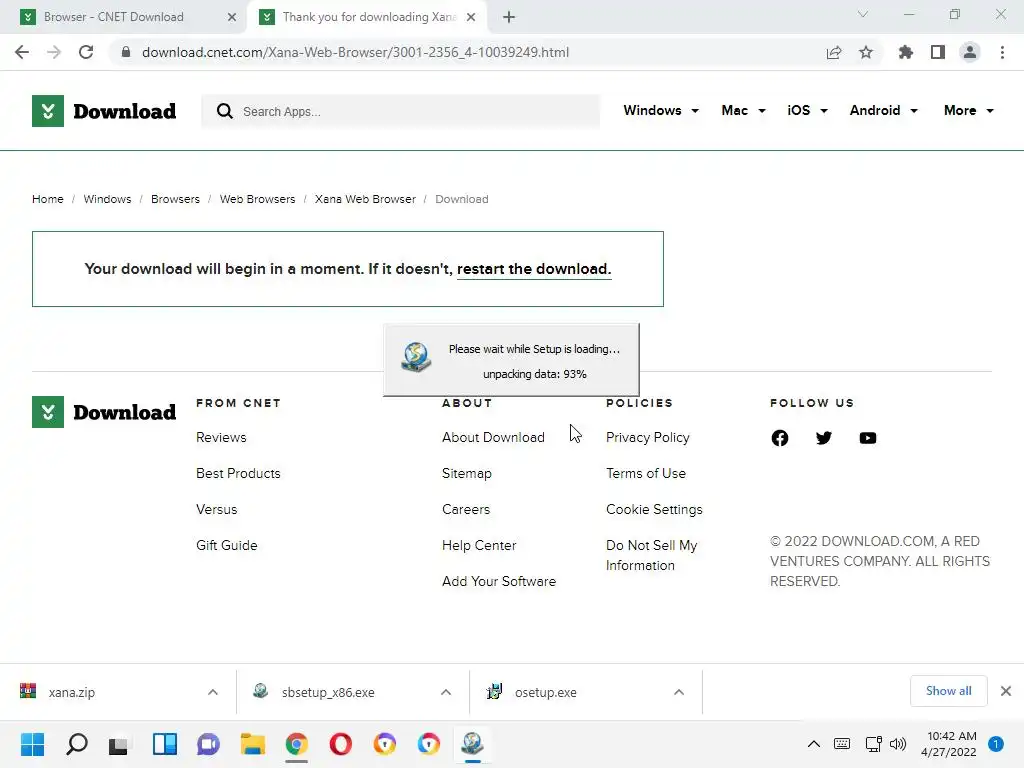1024x768 pixels.
Task: Open Chrome extensions puzzle icon
Action: click(x=905, y=52)
